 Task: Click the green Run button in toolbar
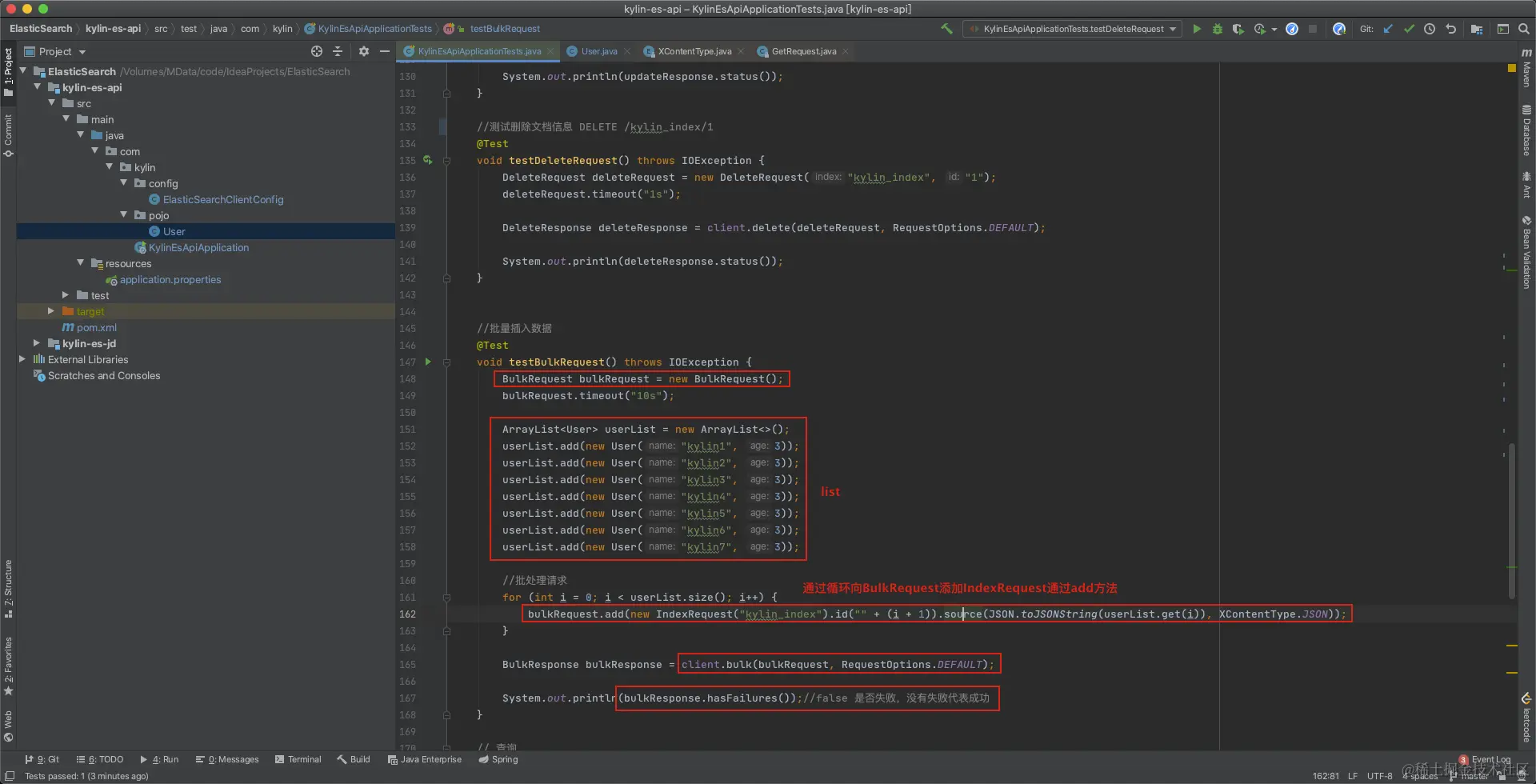(x=1197, y=29)
